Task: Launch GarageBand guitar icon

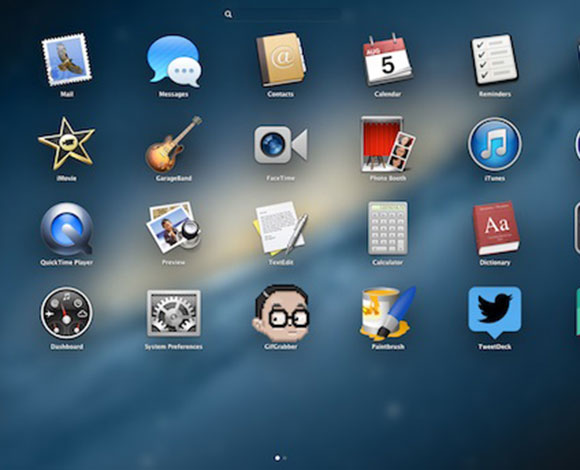Action: tap(174, 144)
